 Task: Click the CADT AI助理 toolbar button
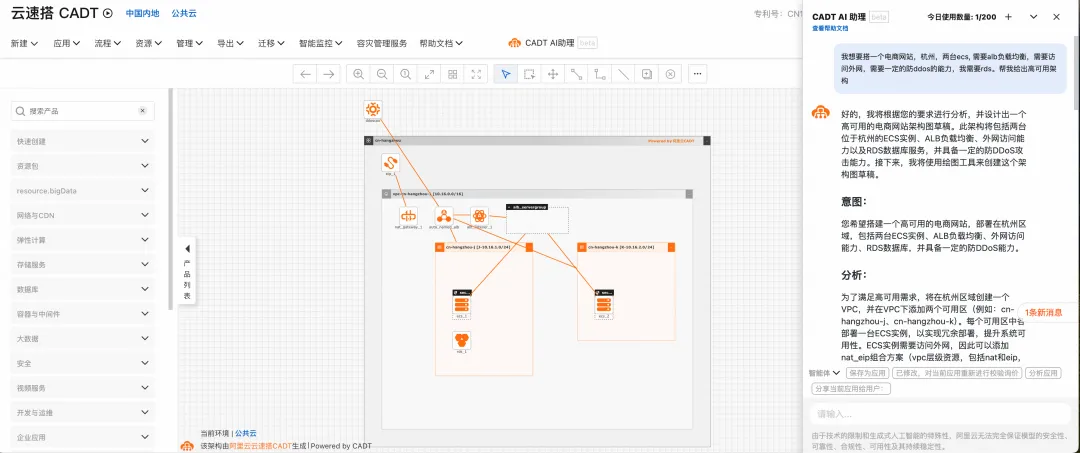[x=552, y=43]
